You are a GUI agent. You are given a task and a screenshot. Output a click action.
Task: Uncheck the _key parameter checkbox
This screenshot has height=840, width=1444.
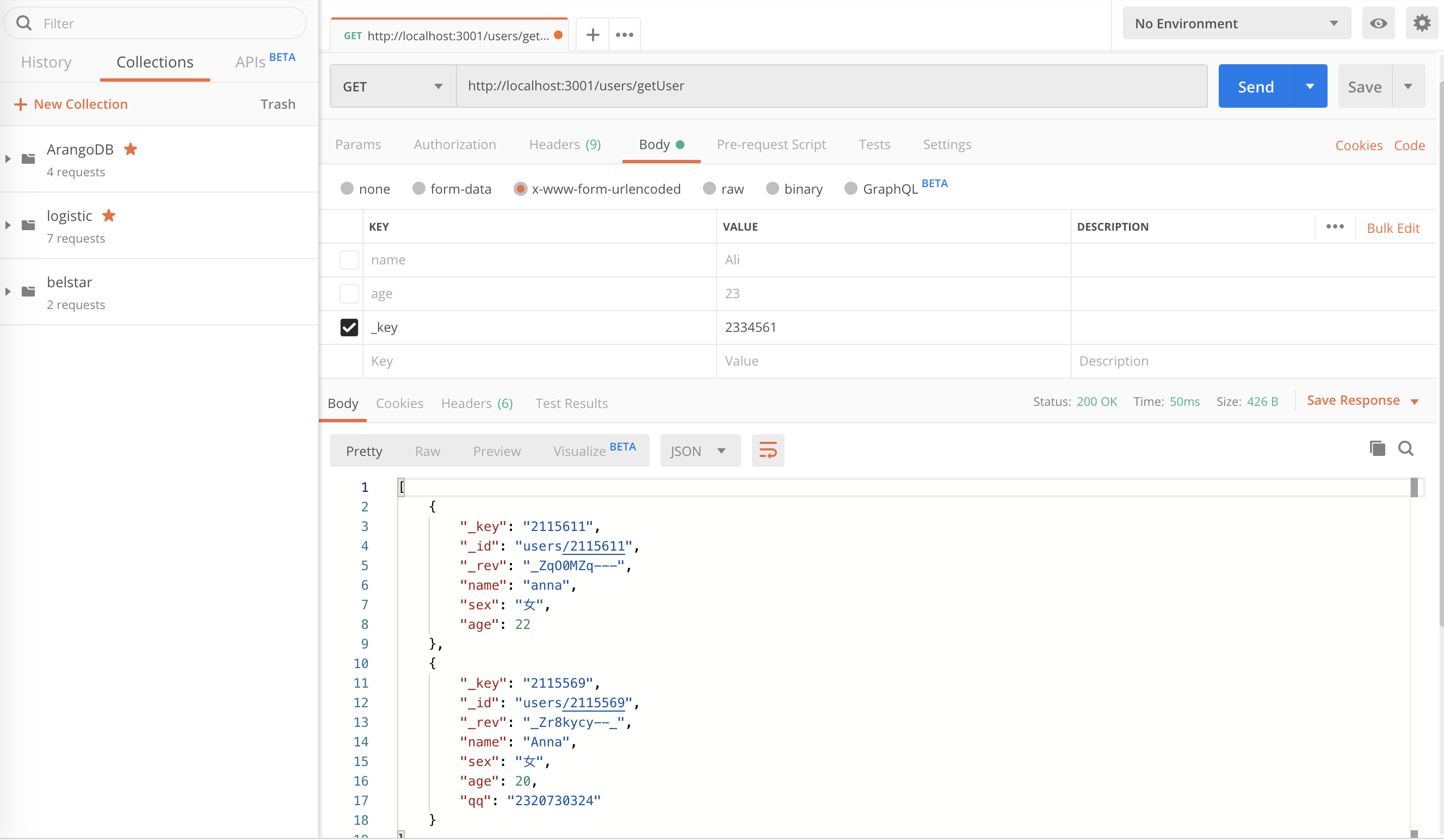click(349, 327)
